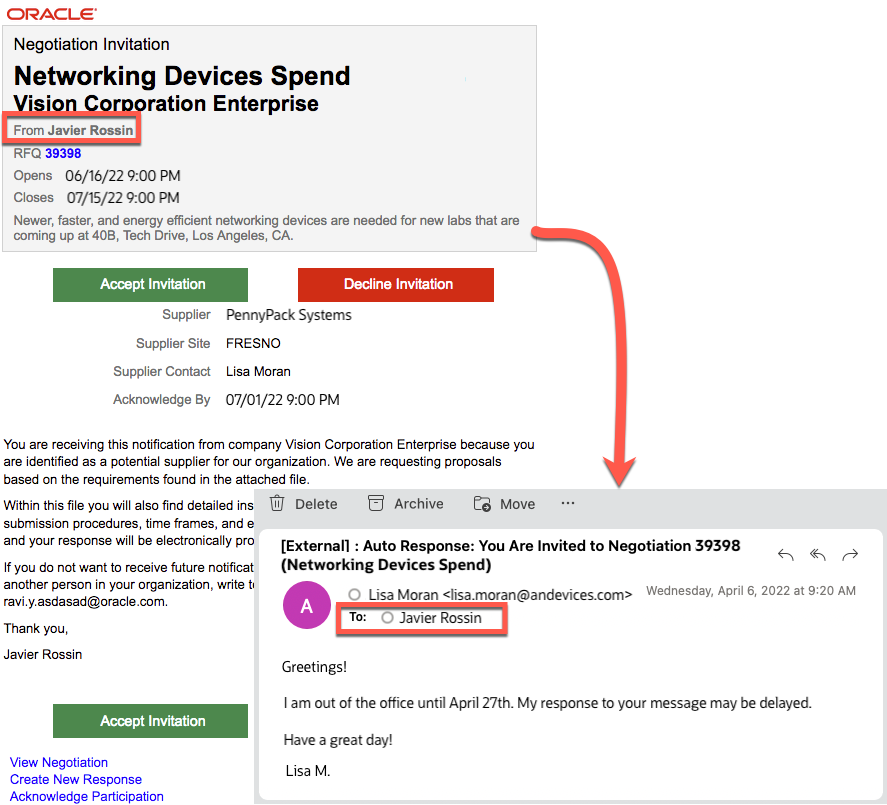Viewport: 887px width, 805px height.
Task: Click presence circle beside Lisa Moran sender
Action: click(x=355, y=595)
